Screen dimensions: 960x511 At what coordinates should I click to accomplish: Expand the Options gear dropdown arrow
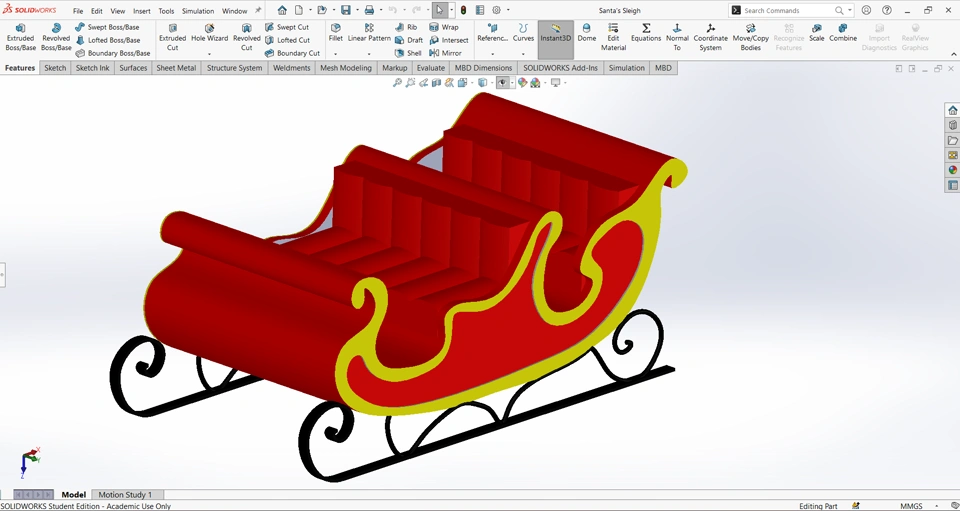pyautogui.click(x=508, y=10)
